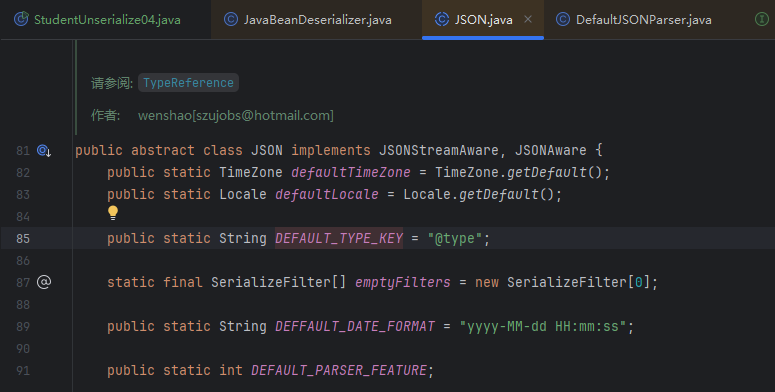Viewport: 775px width, 392px height.
Task: Click line number 81 in gutter
Action: [x=23, y=150]
